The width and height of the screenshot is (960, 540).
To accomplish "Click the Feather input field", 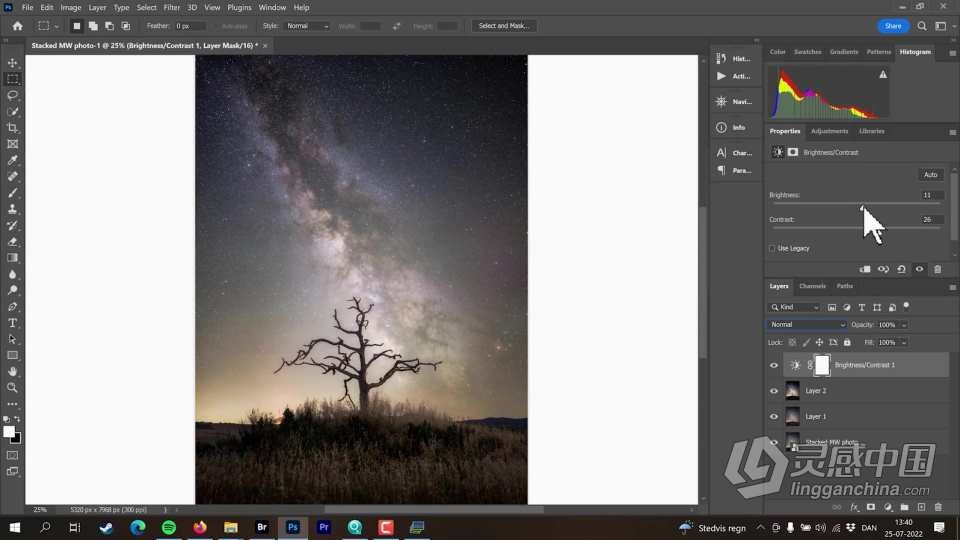I will [190, 26].
